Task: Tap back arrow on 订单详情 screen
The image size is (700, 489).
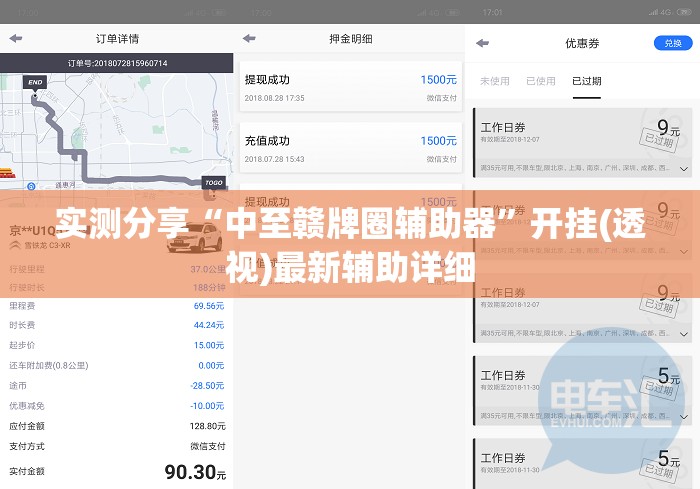Action: 16,38
